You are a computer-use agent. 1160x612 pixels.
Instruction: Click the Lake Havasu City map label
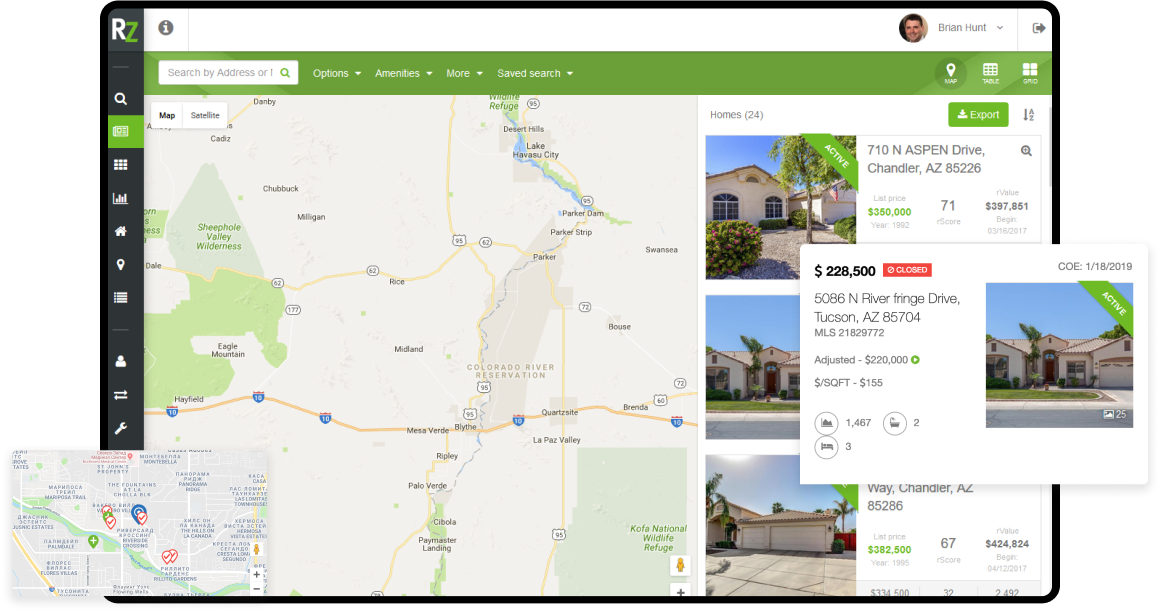(535, 150)
